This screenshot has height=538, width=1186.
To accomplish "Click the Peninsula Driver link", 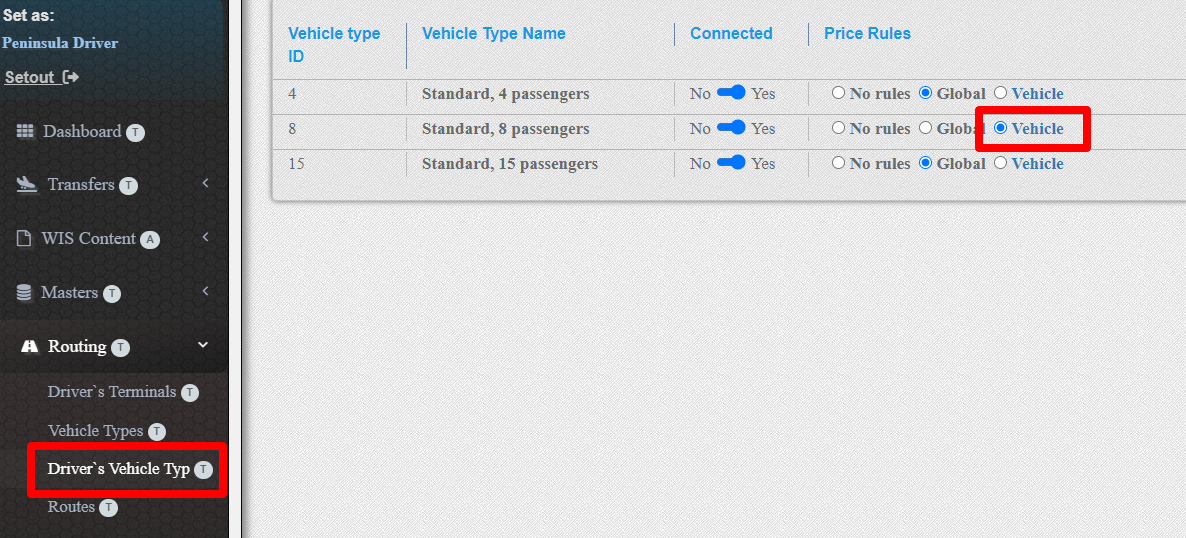I will 60,43.
